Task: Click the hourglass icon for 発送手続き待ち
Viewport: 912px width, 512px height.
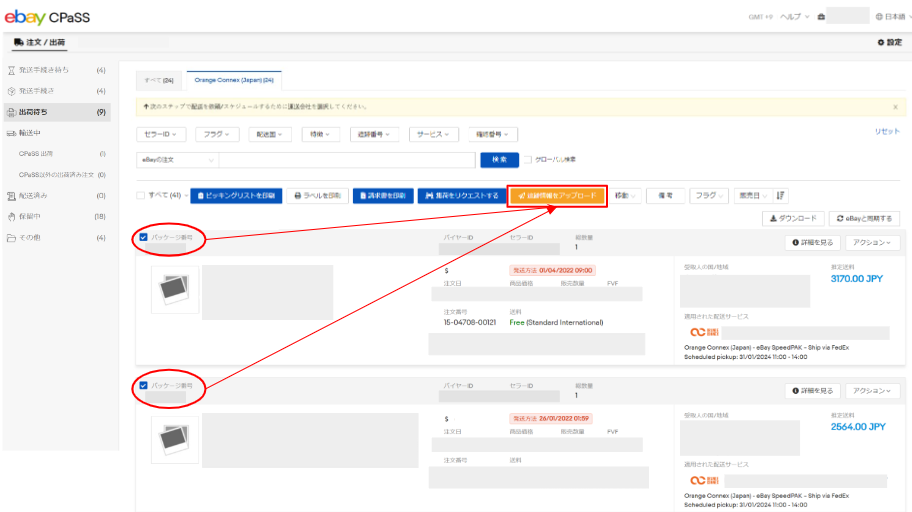Action: (x=11, y=70)
